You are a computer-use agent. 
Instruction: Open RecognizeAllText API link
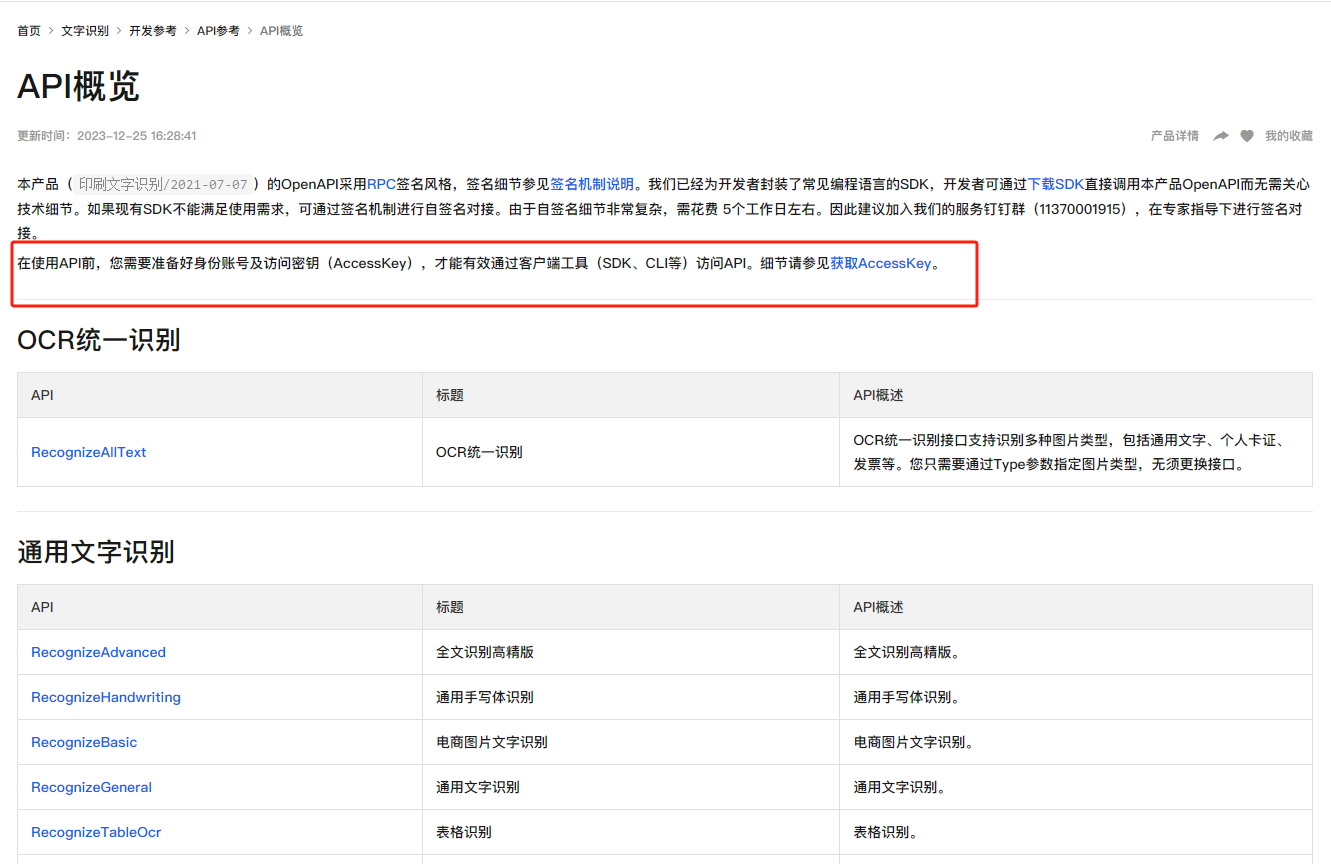89,452
